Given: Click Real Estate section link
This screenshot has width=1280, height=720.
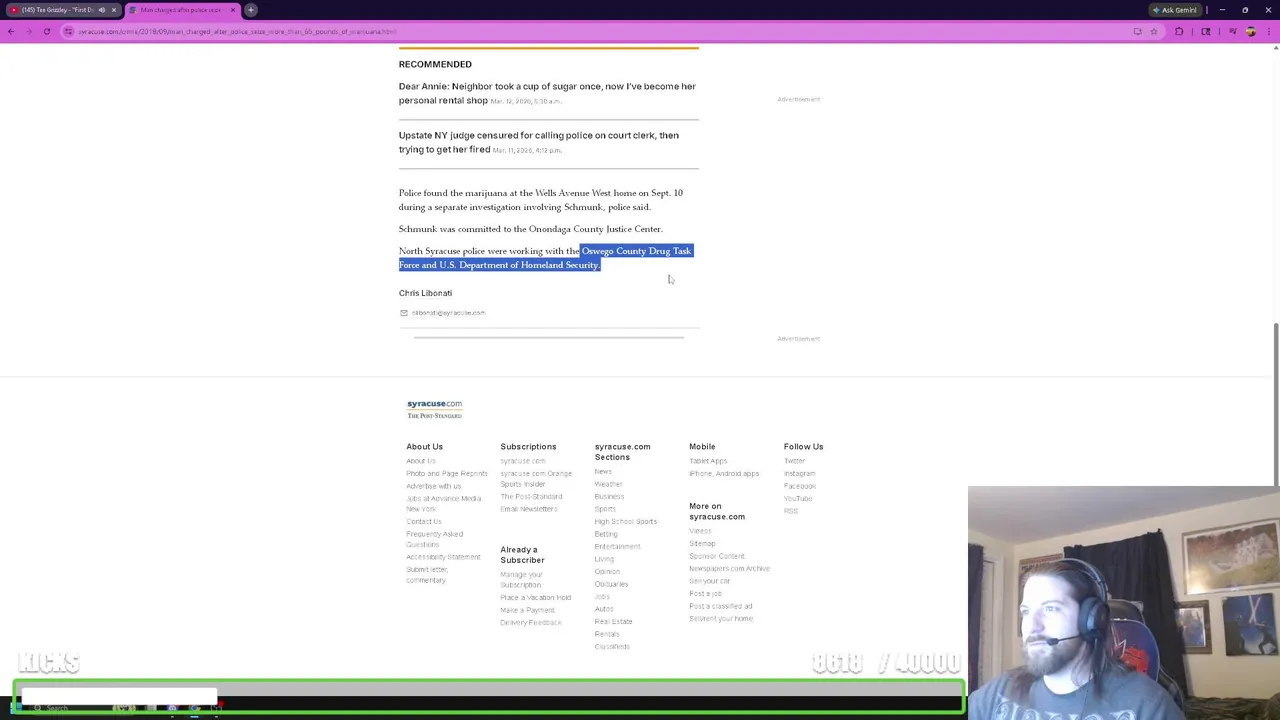Looking at the screenshot, I should point(613,622).
